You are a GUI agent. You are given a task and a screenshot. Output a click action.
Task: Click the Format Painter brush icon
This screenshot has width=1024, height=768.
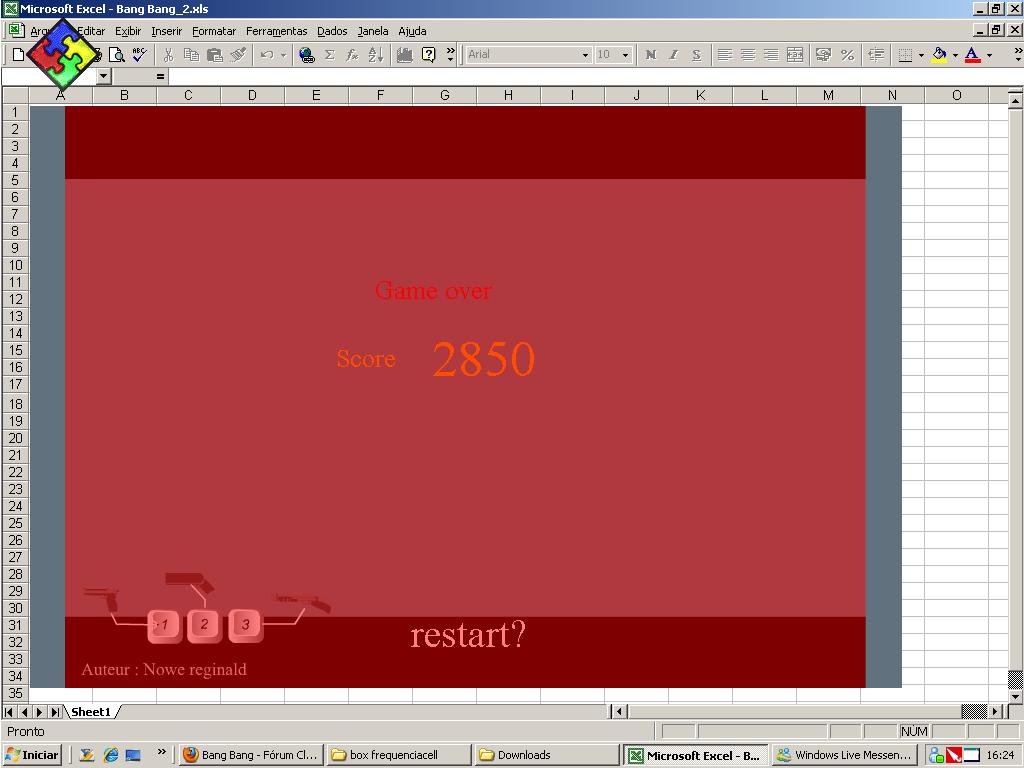238,55
